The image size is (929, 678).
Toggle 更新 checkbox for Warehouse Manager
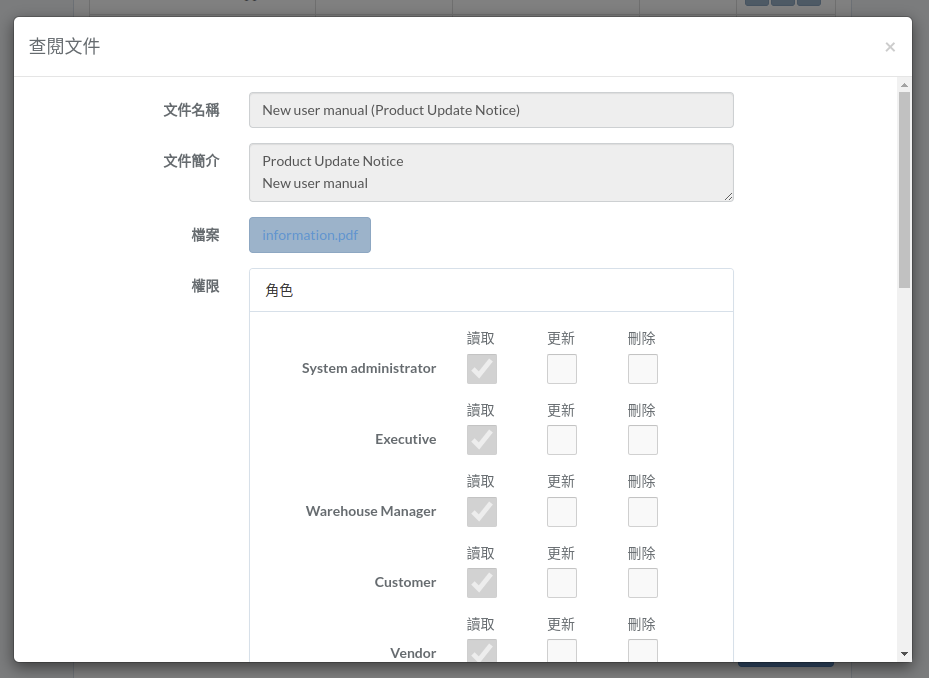pyautogui.click(x=562, y=511)
